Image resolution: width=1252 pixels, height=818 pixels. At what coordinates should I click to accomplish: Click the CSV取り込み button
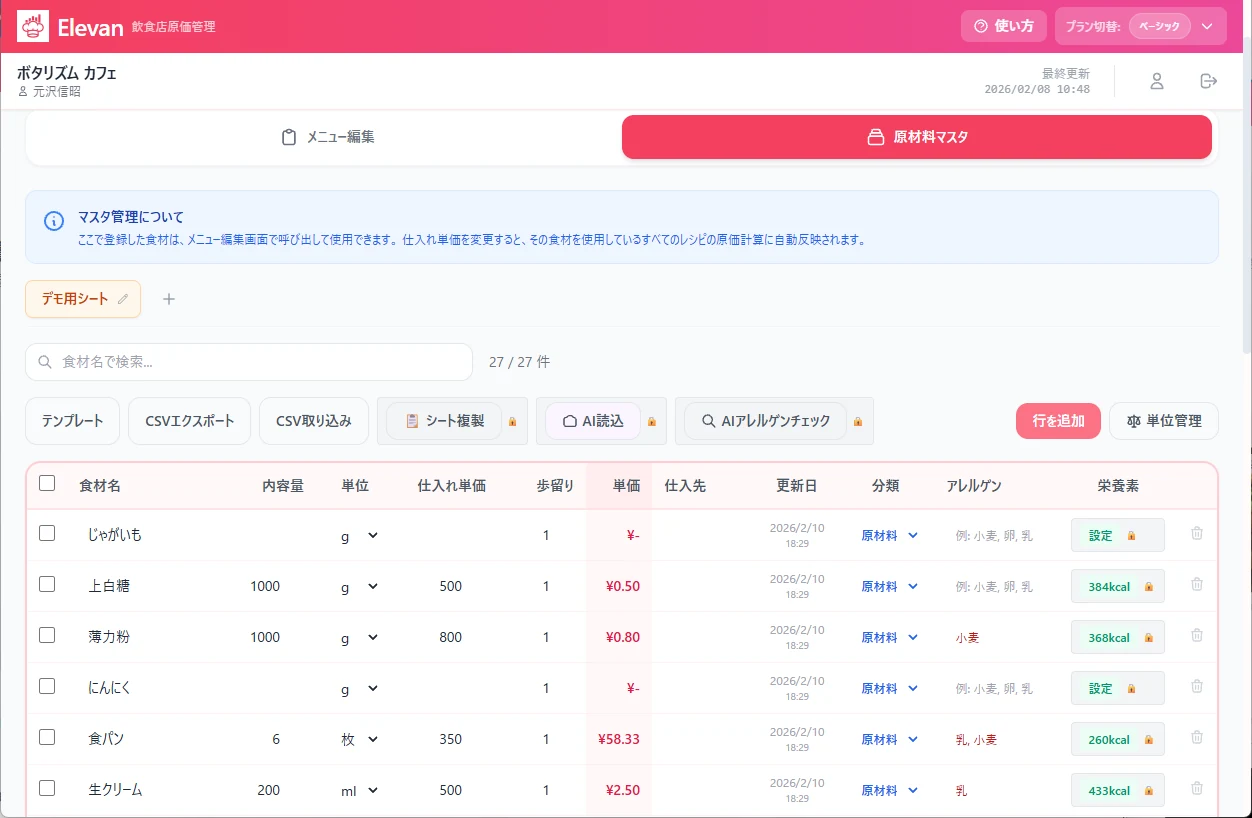pyautogui.click(x=314, y=421)
